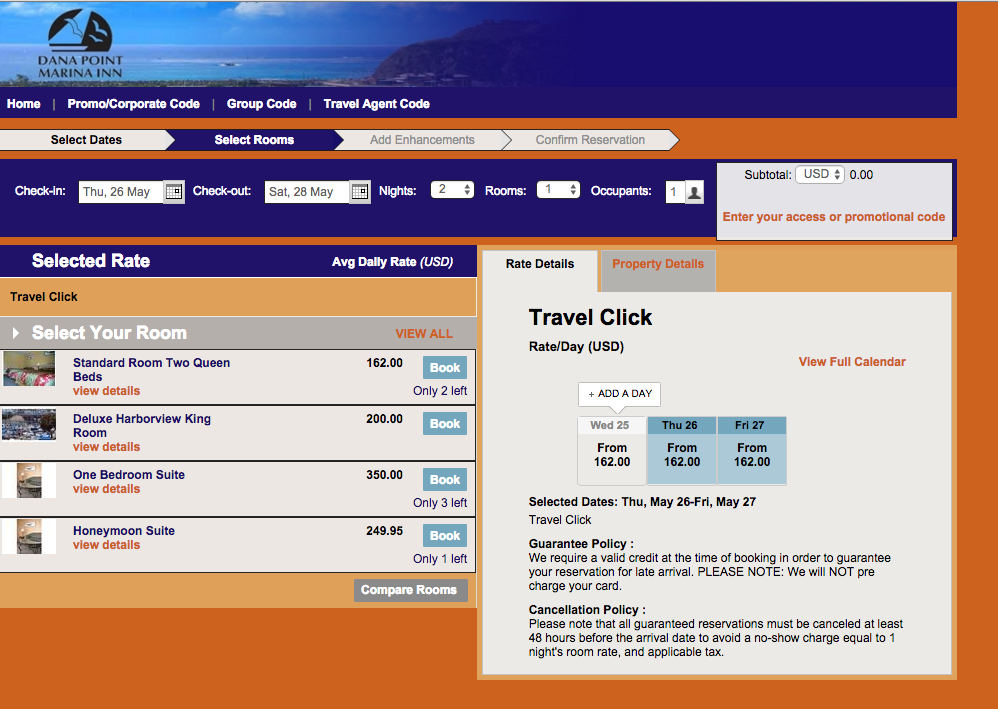Open the Rooms count dropdown

point(558,190)
